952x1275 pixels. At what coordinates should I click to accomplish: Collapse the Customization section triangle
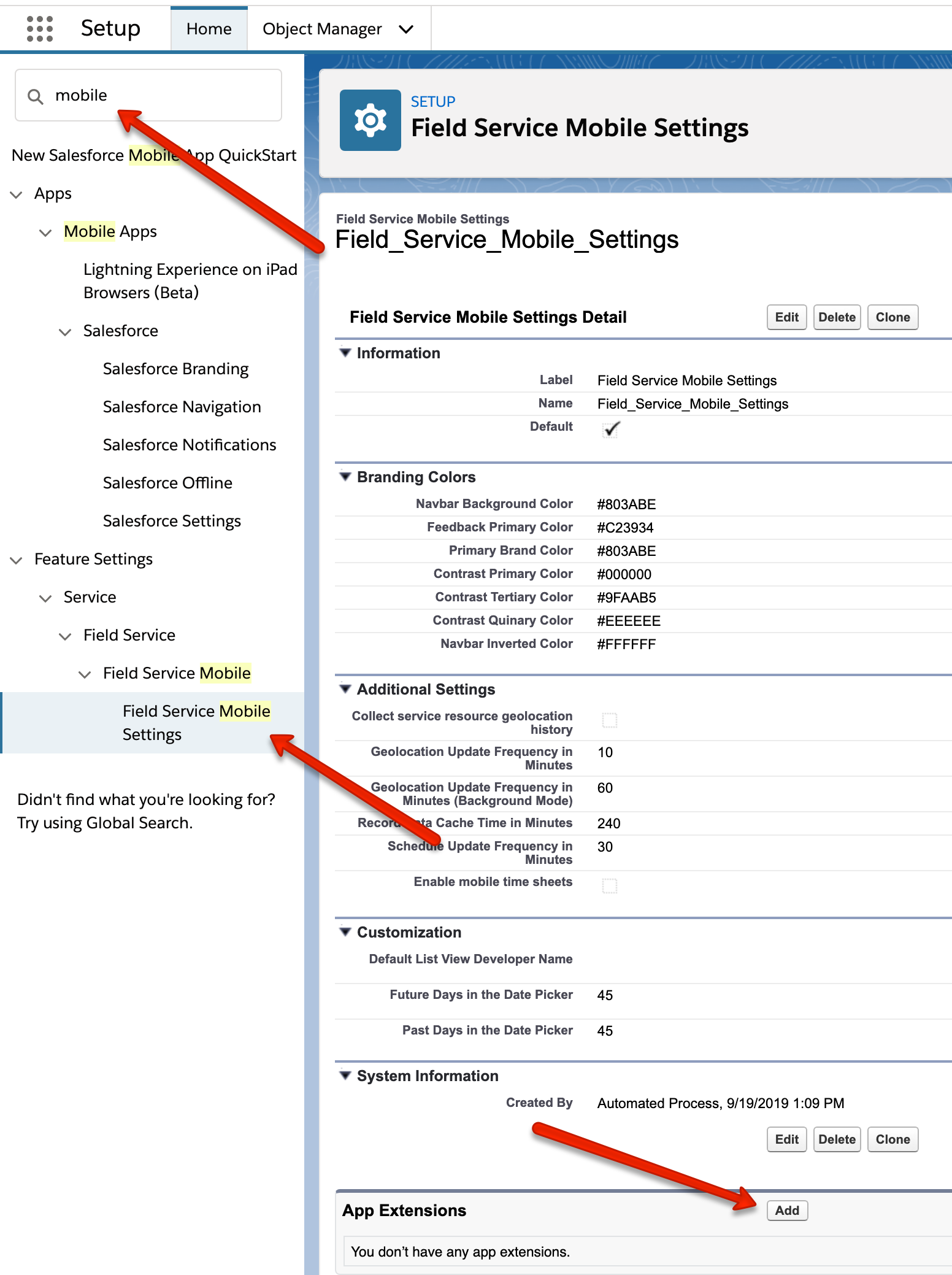(345, 932)
